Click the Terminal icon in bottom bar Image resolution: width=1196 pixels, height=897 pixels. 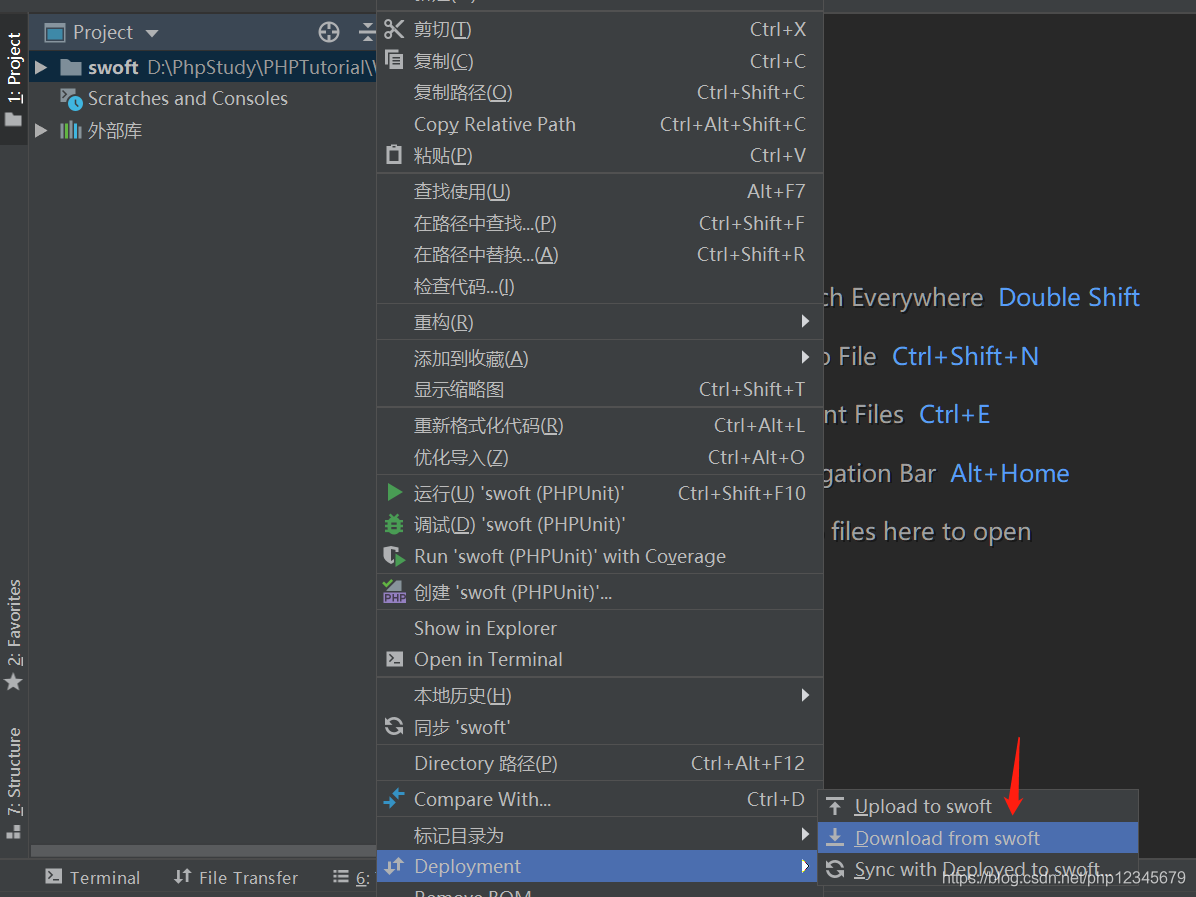[x=53, y=876]
